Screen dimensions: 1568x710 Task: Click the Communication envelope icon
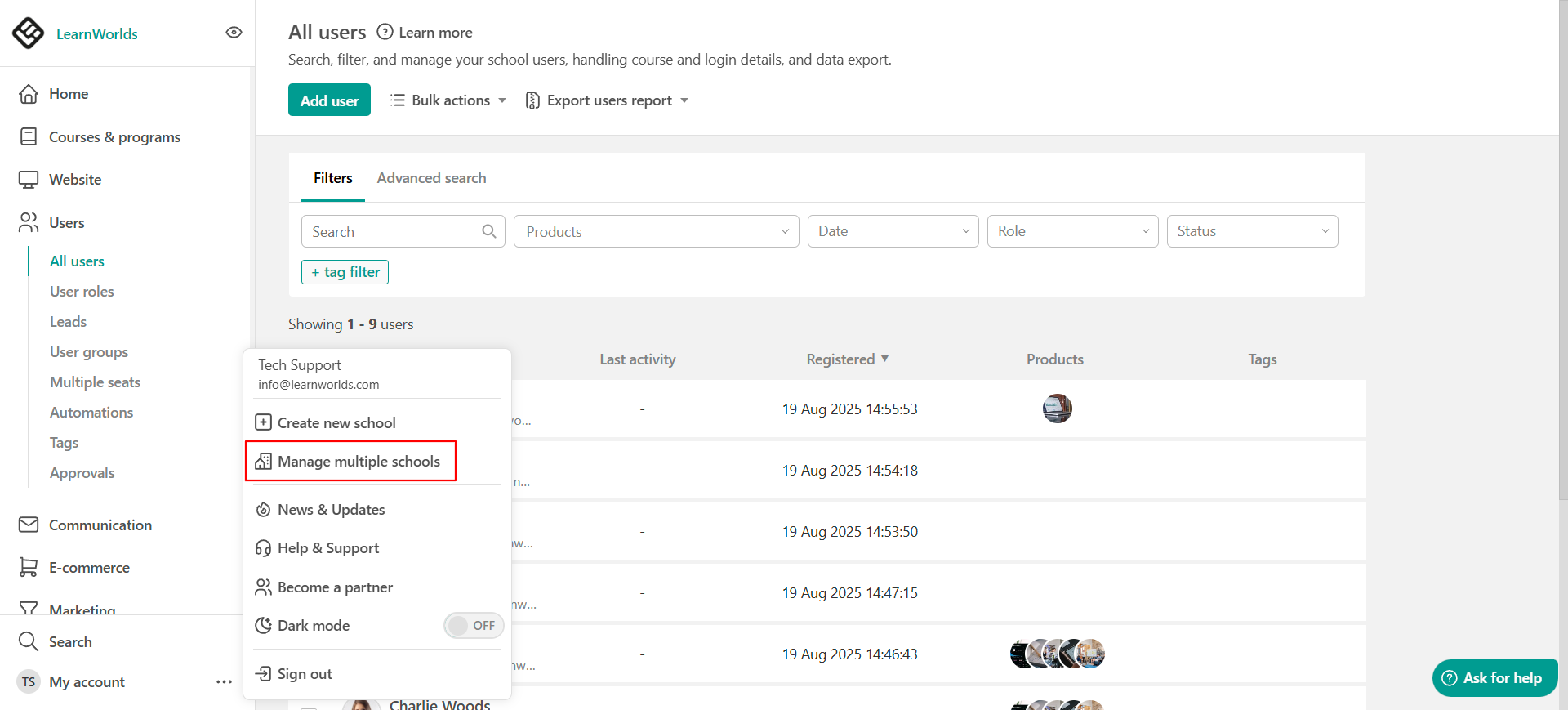click(29, 525)
